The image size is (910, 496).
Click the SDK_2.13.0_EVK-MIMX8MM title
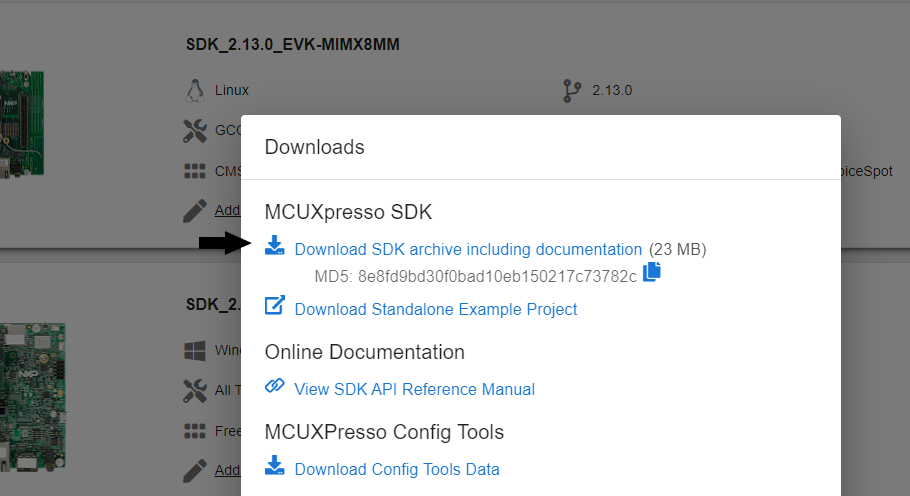click(x=300, y=44)
